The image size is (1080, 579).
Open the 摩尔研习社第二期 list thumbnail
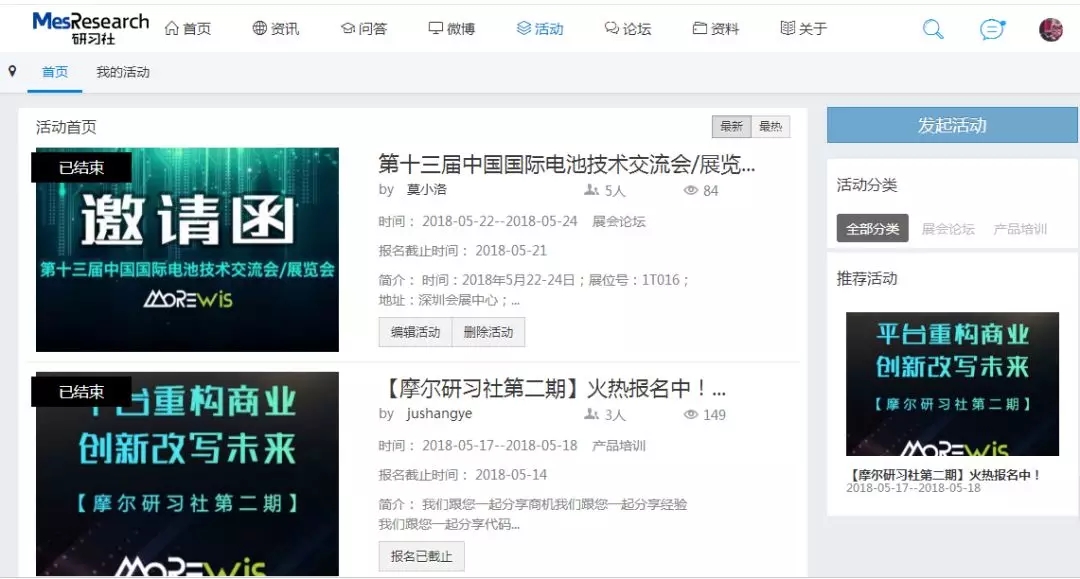pyautogui.click(x=187, y=474)
